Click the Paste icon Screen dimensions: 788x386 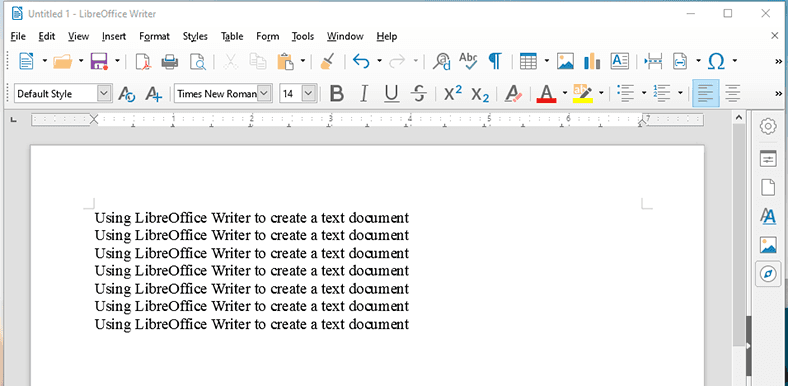point(285,61)
